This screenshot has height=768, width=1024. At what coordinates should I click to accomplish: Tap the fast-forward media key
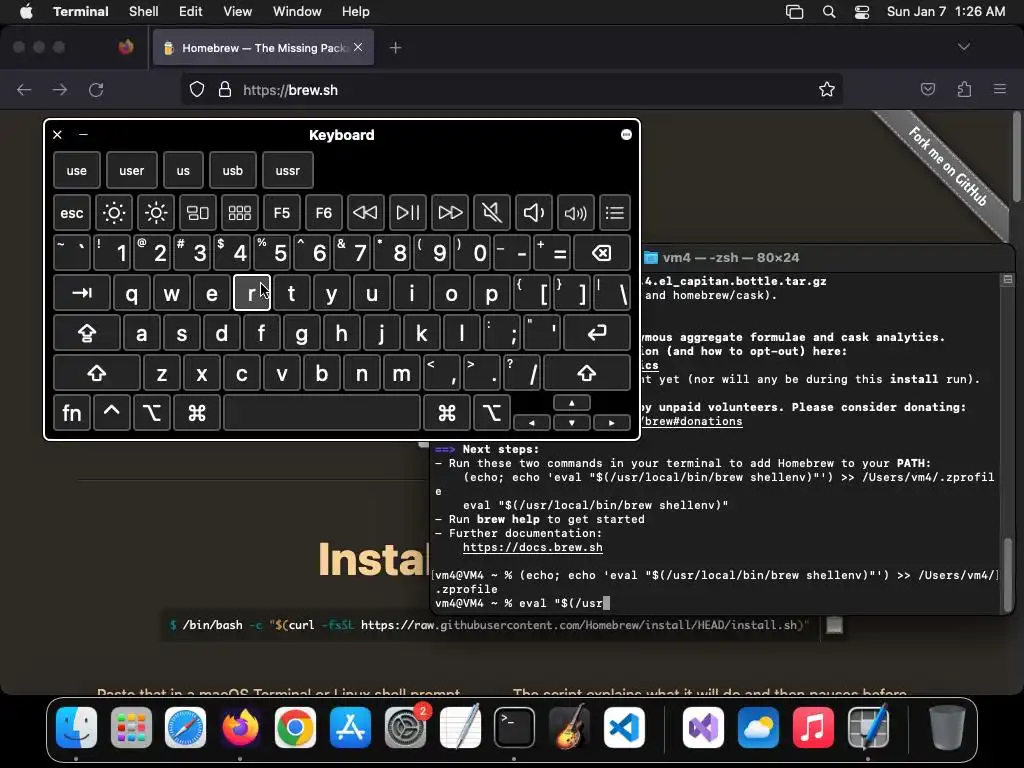click(x=450, y=213)
